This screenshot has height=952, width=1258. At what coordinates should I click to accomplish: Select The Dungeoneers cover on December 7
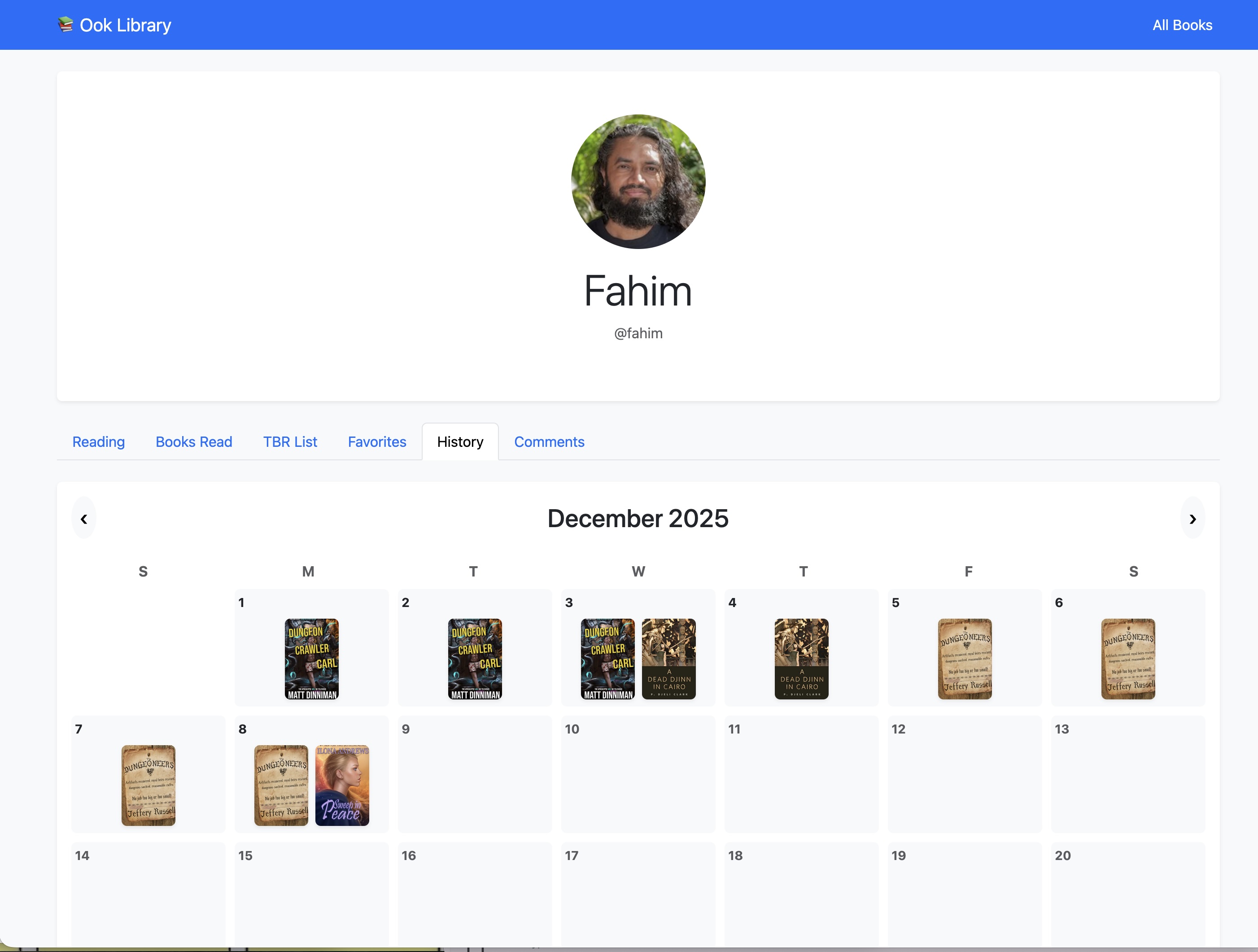tap(148, 785)
